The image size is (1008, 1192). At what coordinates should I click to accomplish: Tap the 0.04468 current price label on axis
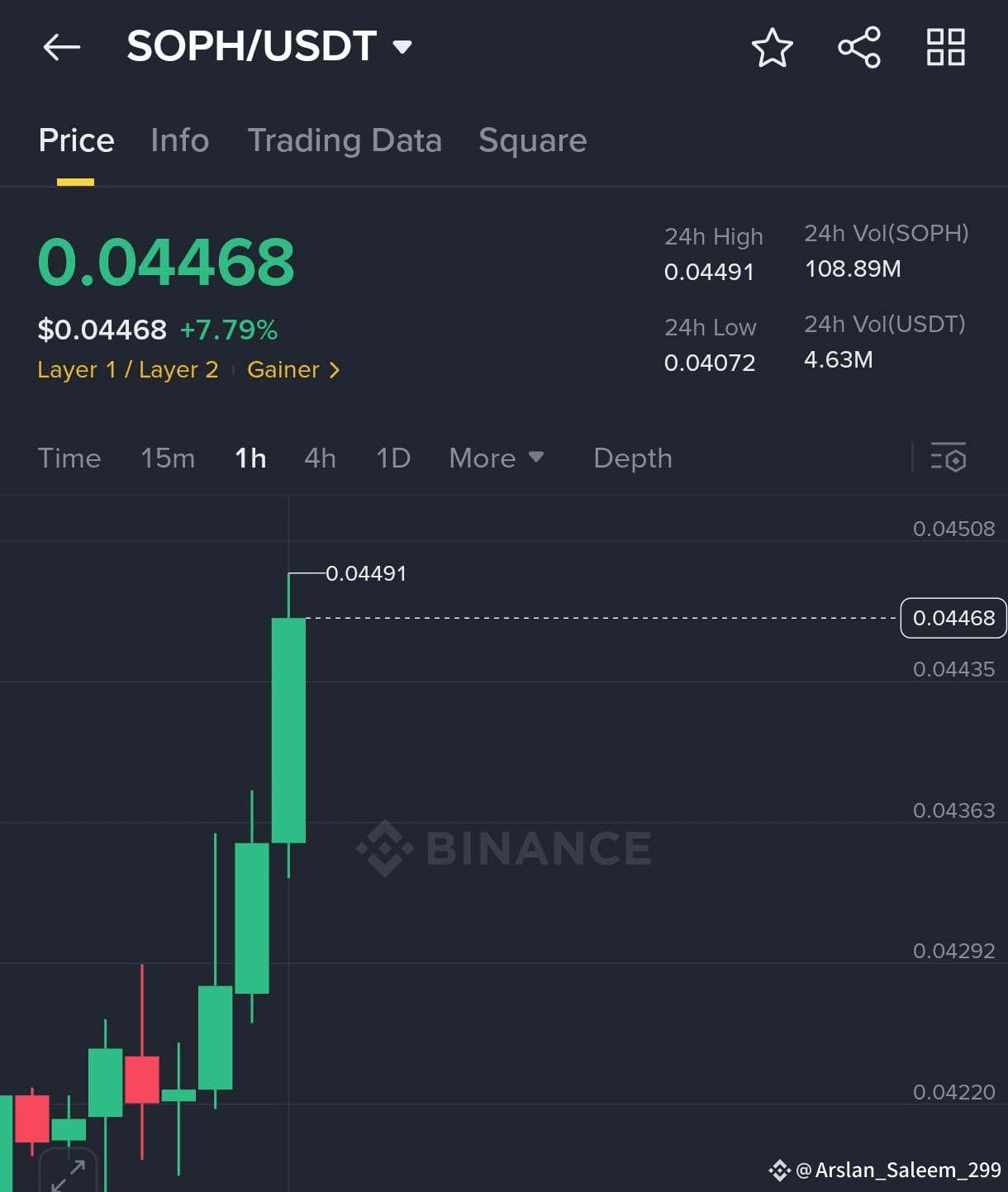click(x=953, y=618)
